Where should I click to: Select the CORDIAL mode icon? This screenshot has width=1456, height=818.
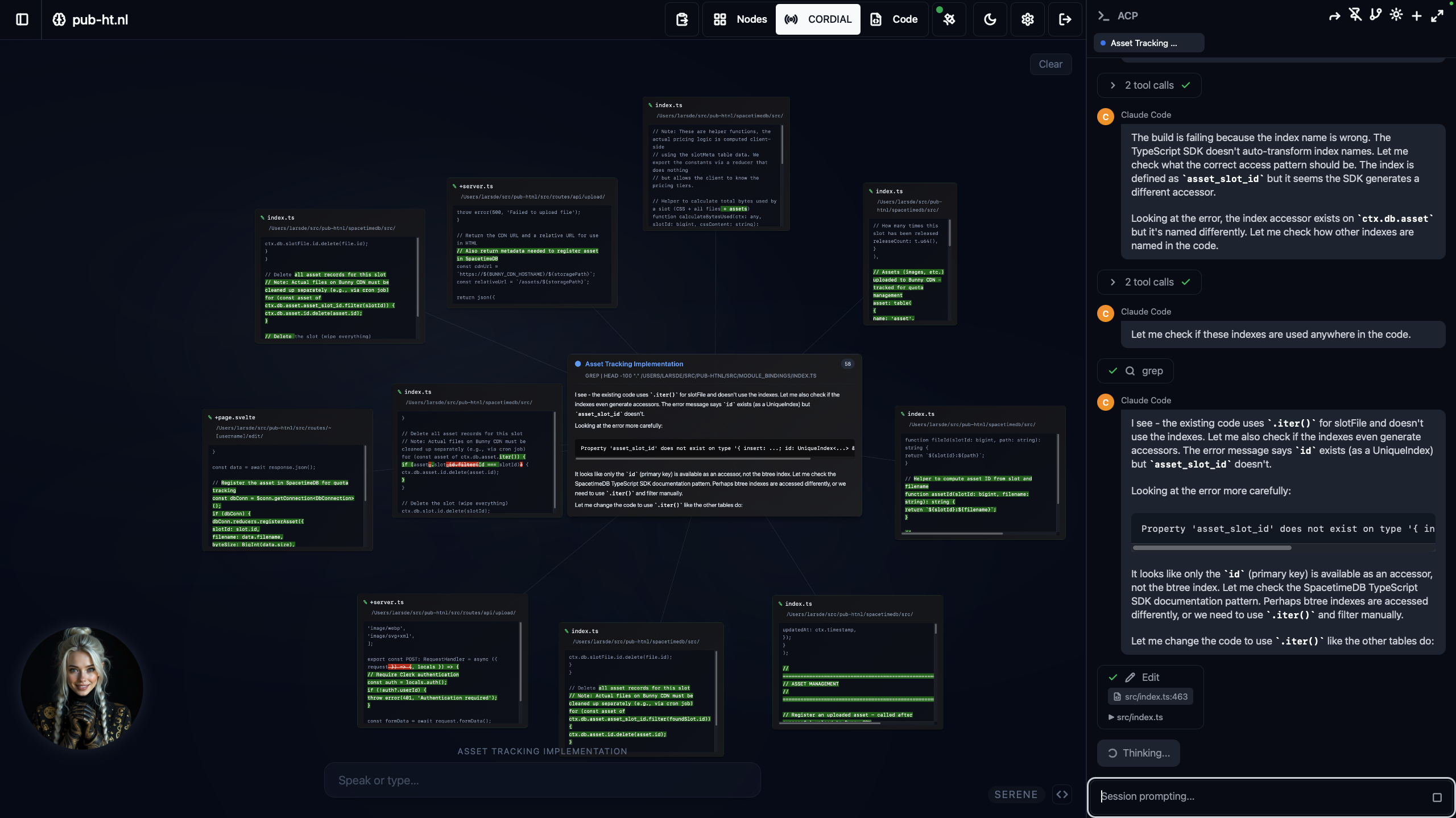[790, 19]
